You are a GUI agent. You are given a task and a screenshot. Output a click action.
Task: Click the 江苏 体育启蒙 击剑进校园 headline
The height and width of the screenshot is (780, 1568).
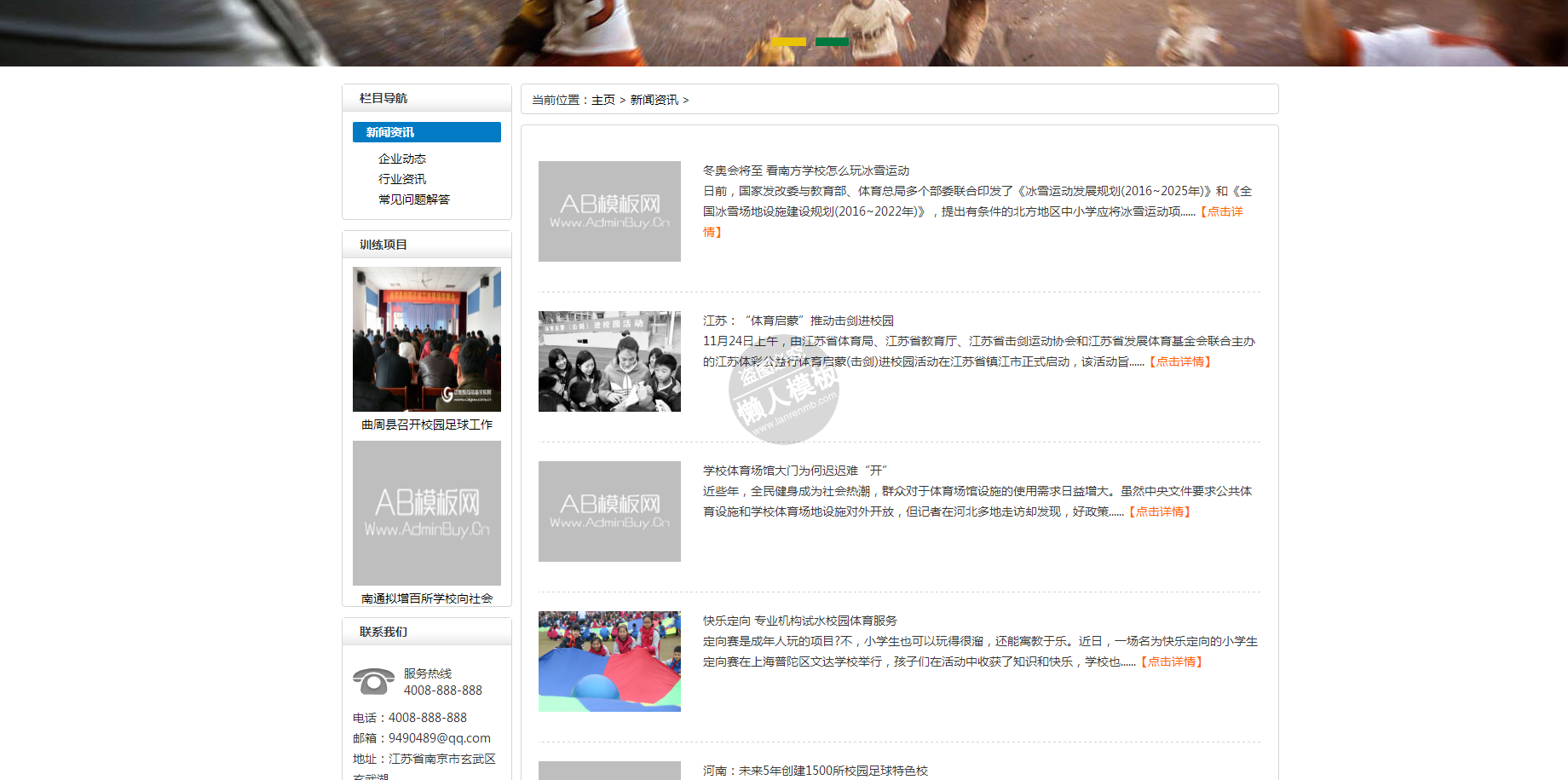(x=798, y=321)
